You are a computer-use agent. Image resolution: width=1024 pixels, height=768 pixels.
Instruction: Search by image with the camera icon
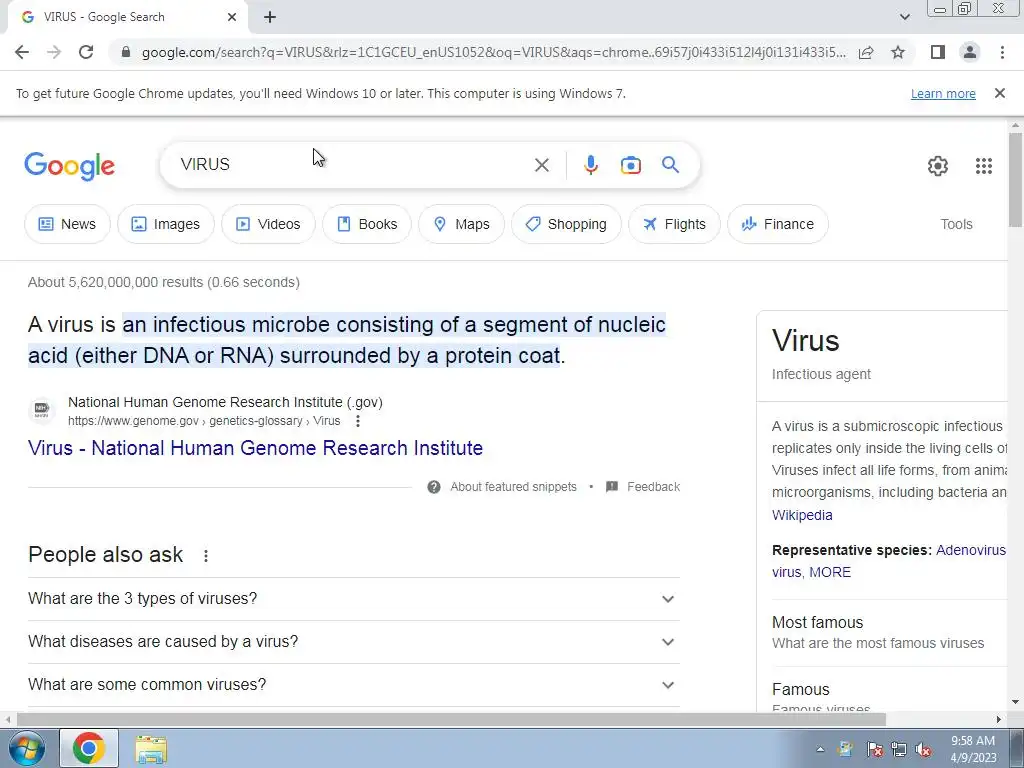tap(630, 165)
